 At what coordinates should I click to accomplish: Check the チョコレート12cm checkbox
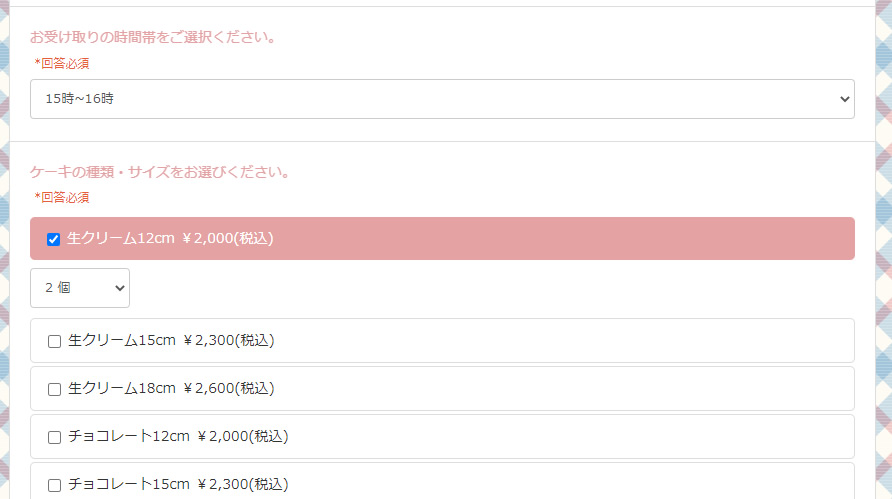pyautogui.click(x=55, y=437)
